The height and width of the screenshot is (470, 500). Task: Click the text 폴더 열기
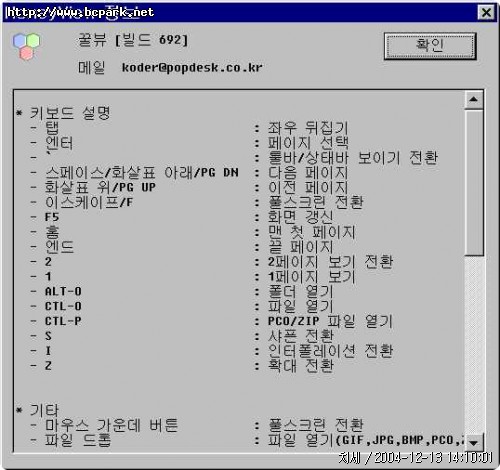[300, 291]
